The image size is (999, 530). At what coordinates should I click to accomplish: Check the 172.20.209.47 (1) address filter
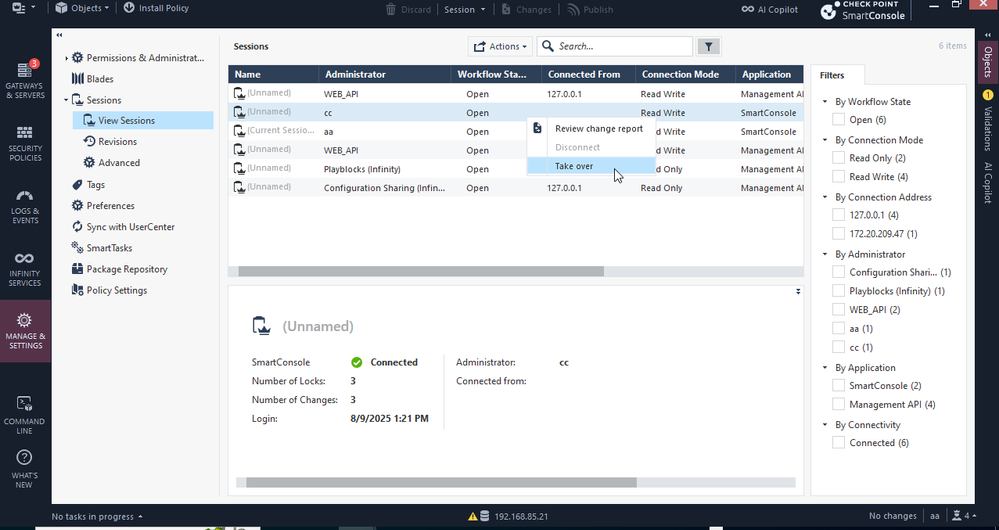coord(838,234)
